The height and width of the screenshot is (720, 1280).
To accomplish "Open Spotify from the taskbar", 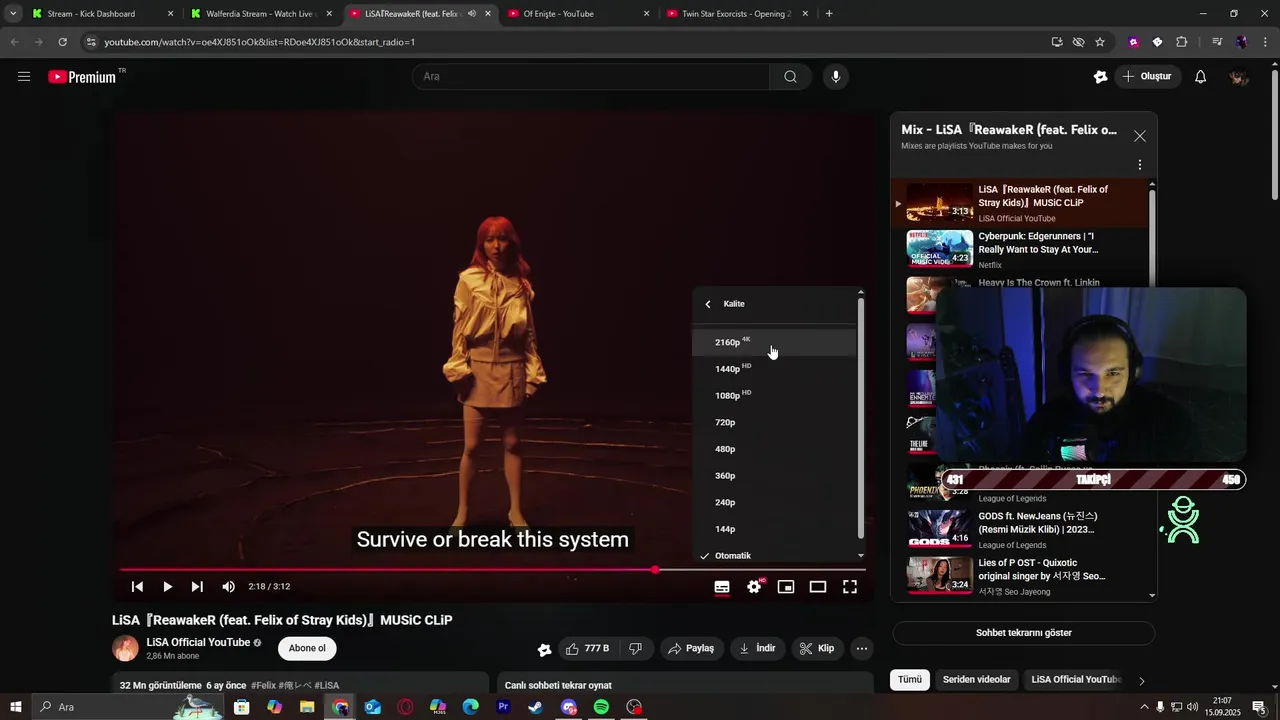I will click(x=601, y=707).
